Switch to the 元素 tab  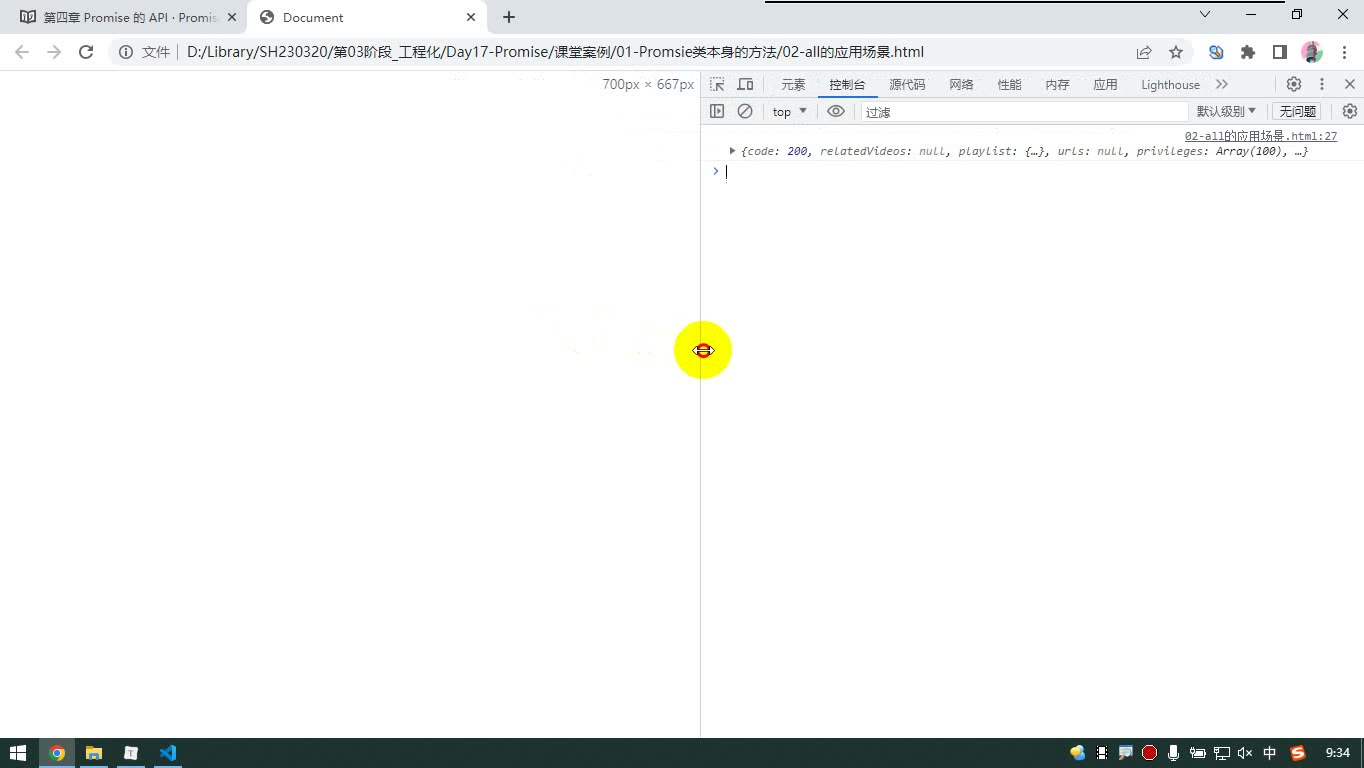(x=793, y=85)
